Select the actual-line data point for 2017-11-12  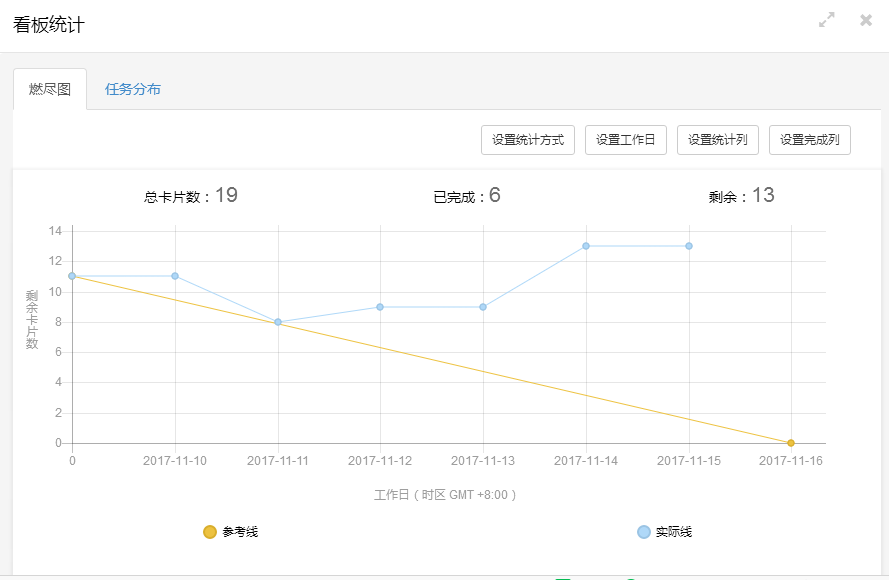380,307
